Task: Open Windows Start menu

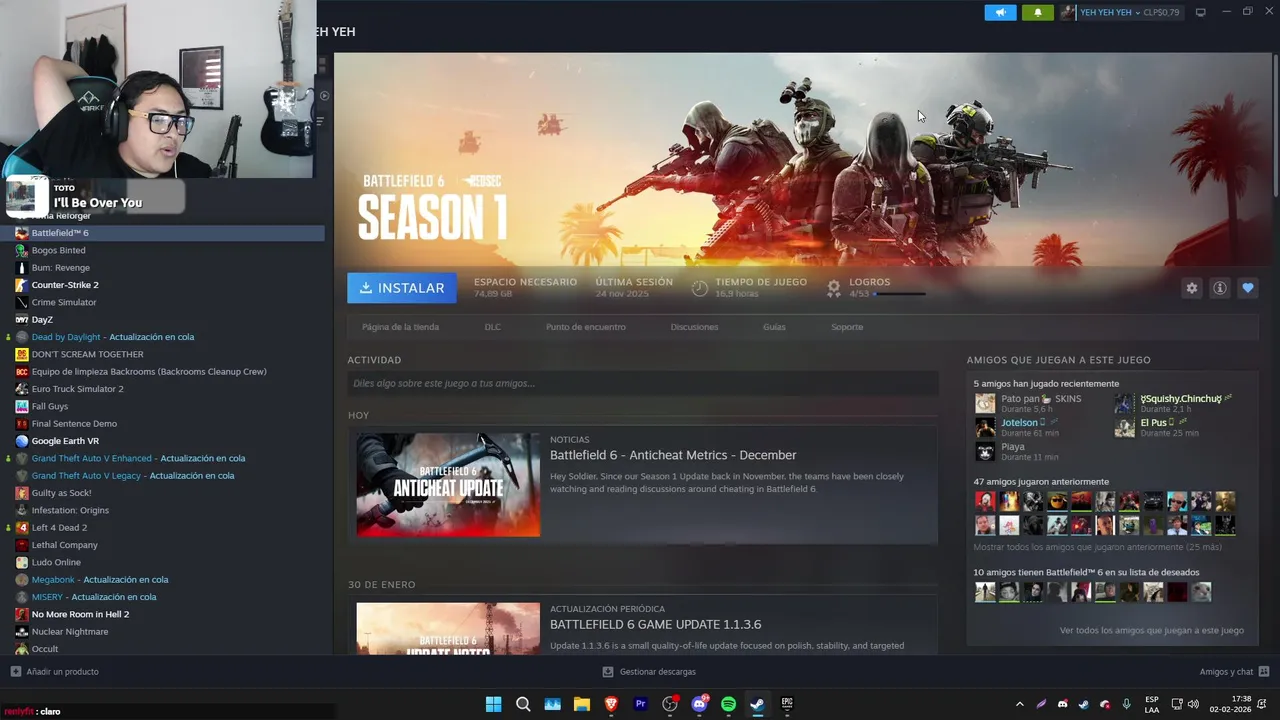Action: (x=493, y=704)
